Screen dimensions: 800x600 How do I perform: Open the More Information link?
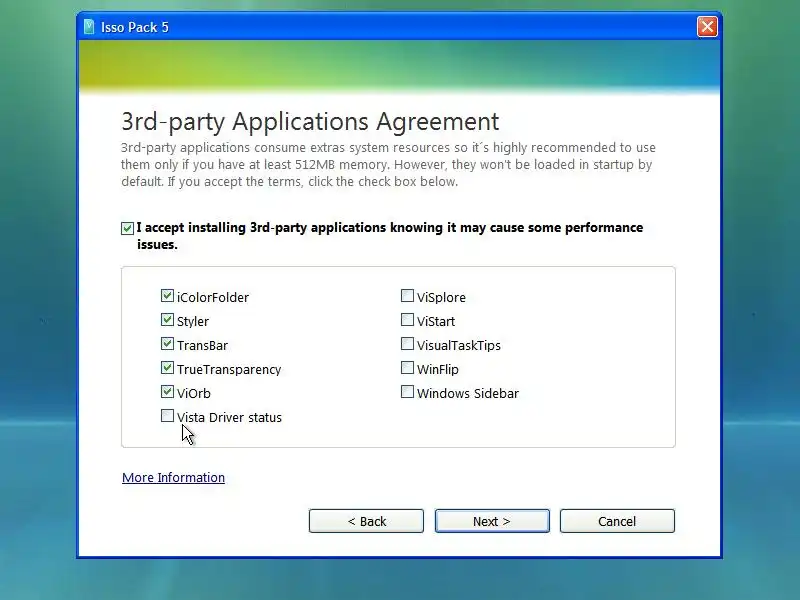pyautogui.click(x=173, y=478)
